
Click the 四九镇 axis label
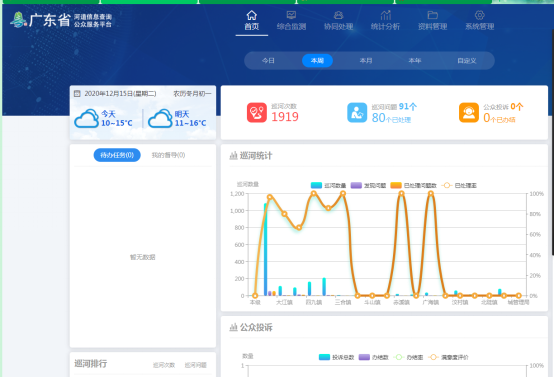point(313,302)
